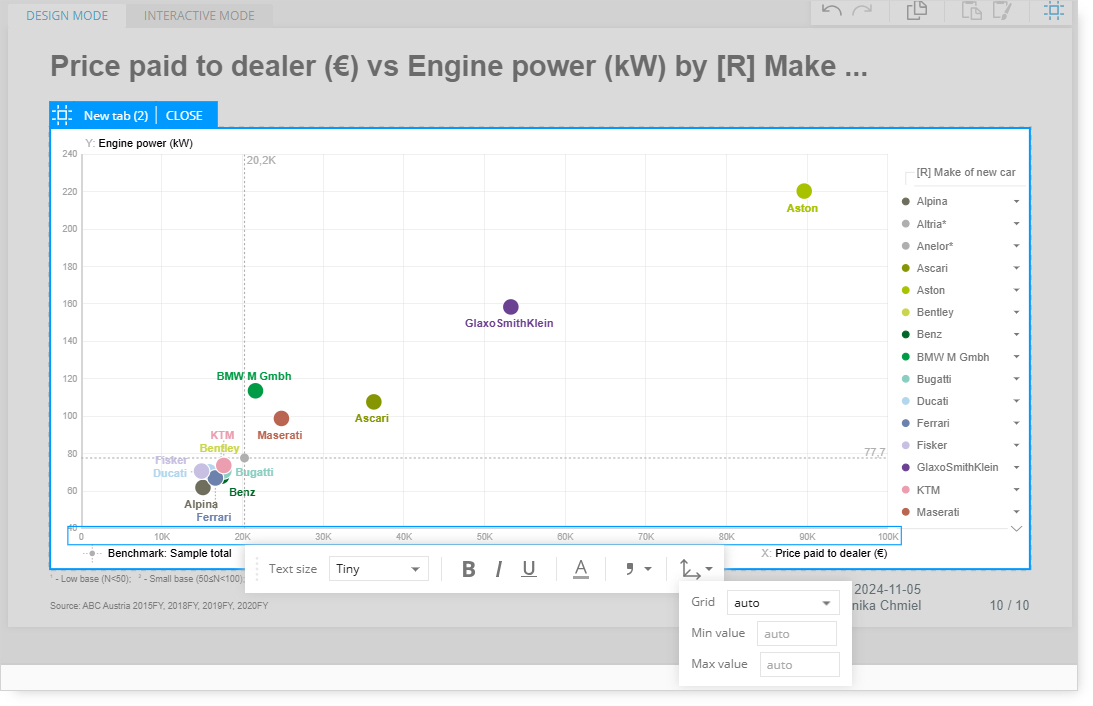
Task: Expand the Alpina legend dropdown arrow
Action: pos(1016,201)
